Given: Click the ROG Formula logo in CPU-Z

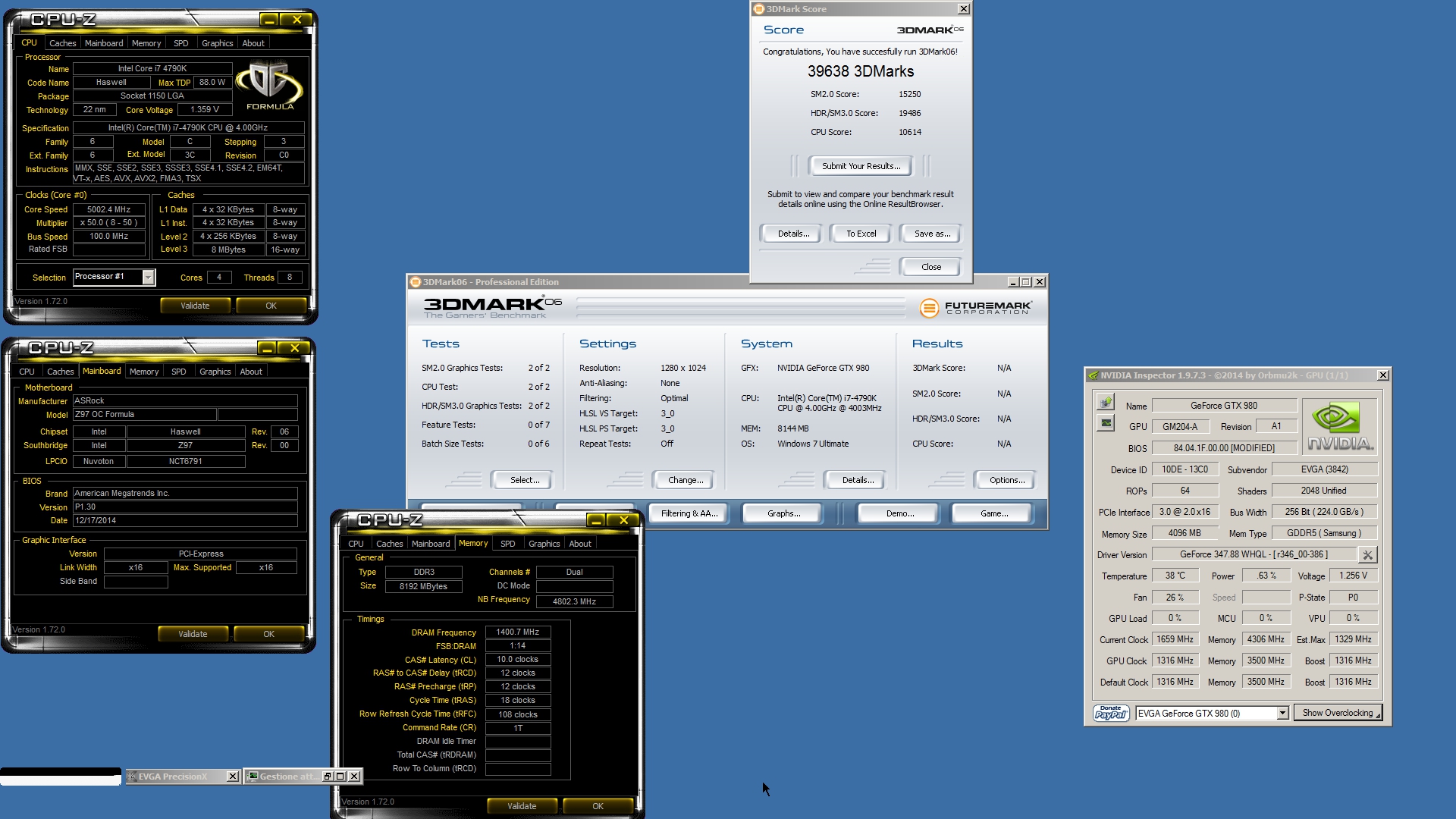Looking at the screenshot, I should tap(270, 86).
